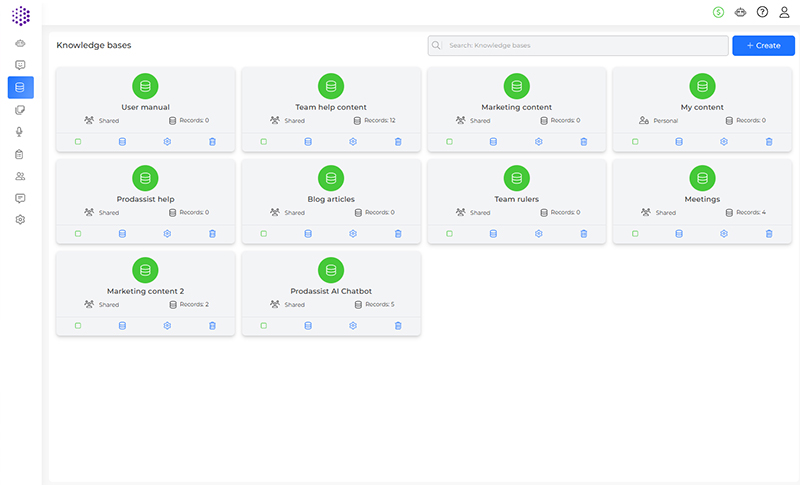Click the green dollar billing icon
Image resolution: width=800 pixels, height=485 pixels.
[x=718, y=12]
